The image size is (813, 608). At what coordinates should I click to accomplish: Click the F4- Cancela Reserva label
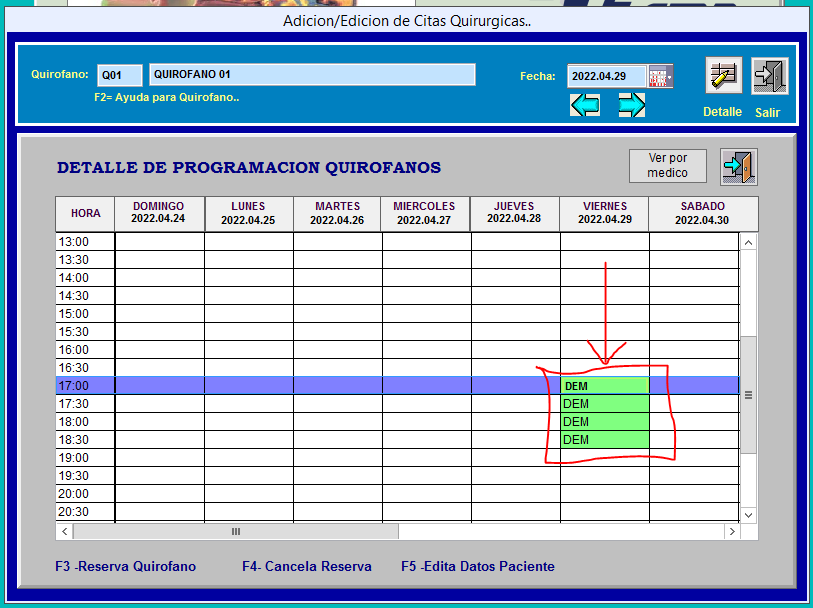pyautogui.click(x=307, y=567)
